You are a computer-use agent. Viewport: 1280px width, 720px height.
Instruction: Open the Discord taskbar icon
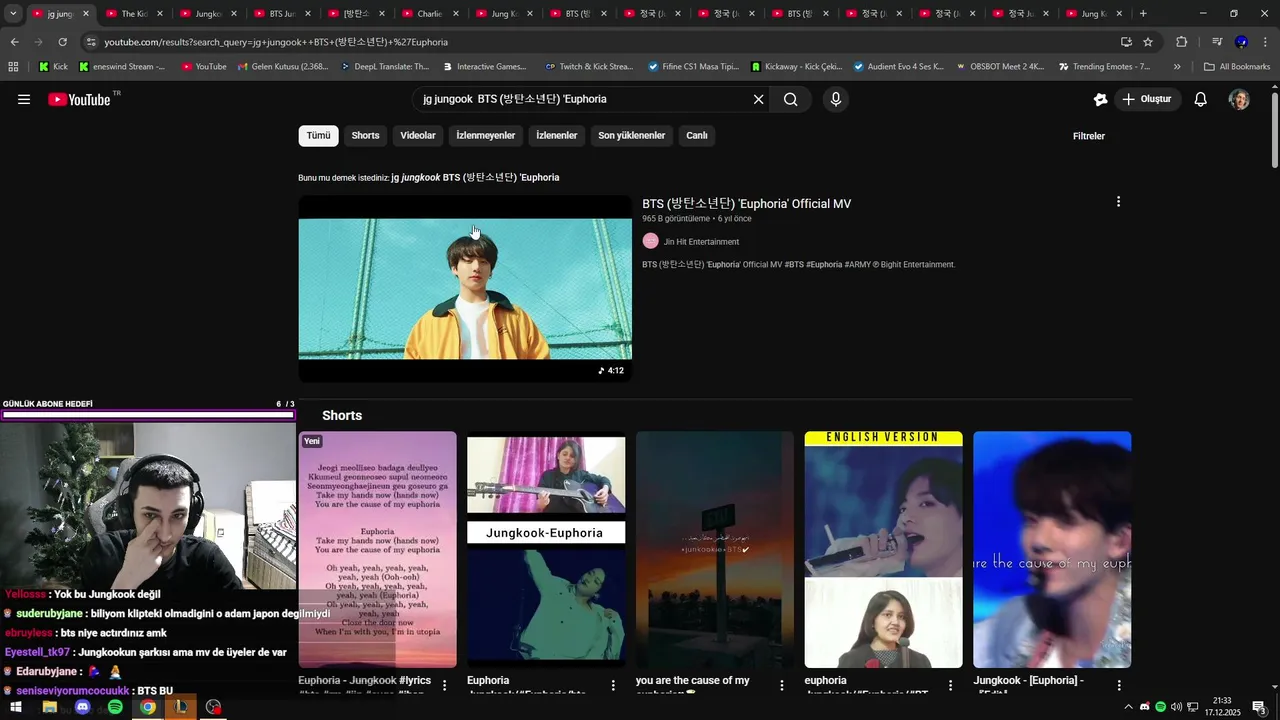click(82, 707)
